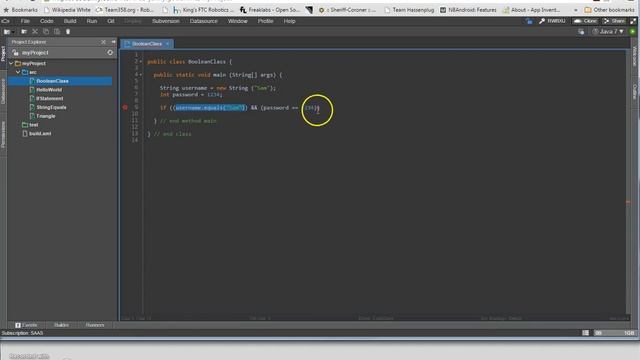
Task: Open the Help menu
Action: pos(289,21)
